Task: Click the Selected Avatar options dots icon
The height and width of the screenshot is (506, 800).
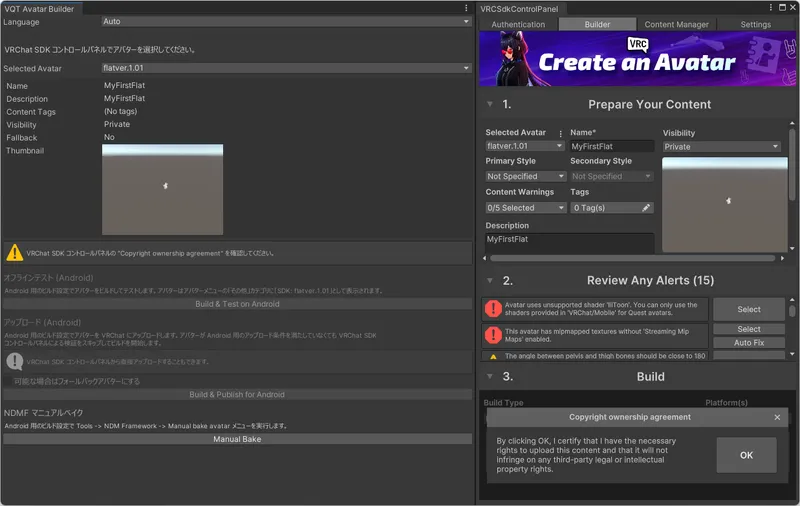Action: (560, 134)
